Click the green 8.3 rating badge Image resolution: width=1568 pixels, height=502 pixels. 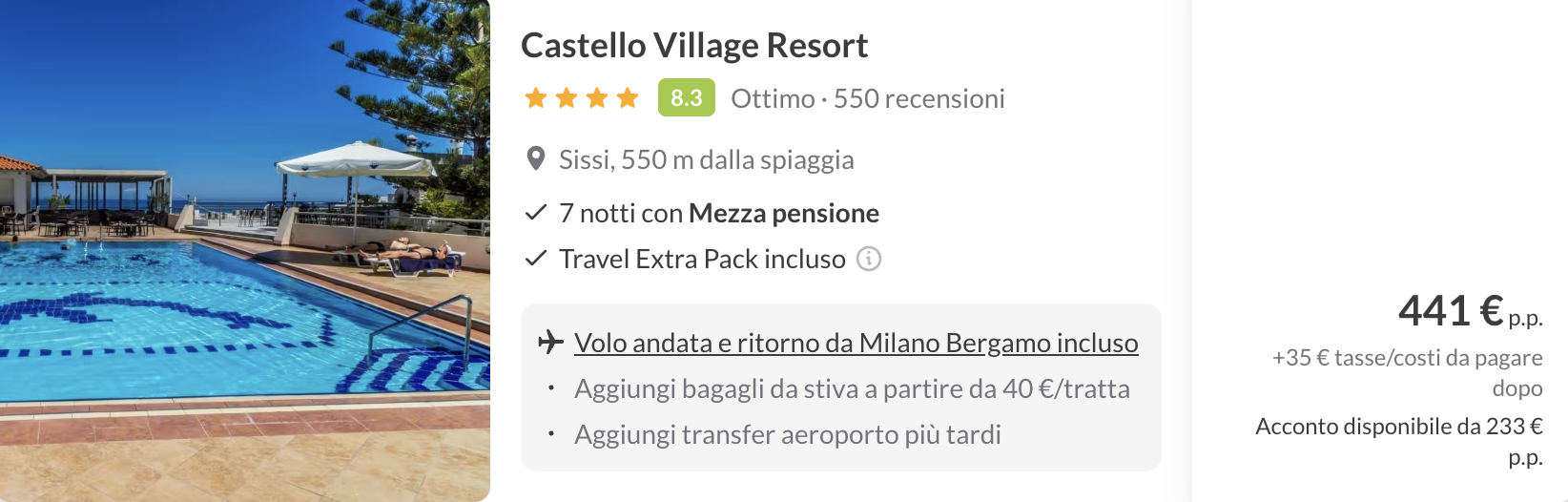(x=686, y=98)
